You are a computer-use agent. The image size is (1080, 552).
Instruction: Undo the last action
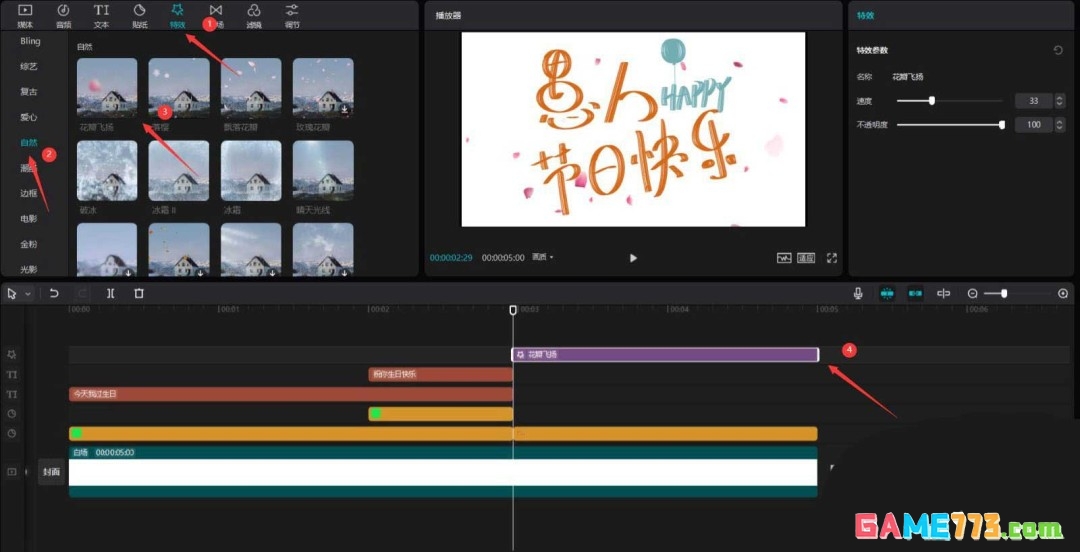(54, 294)
